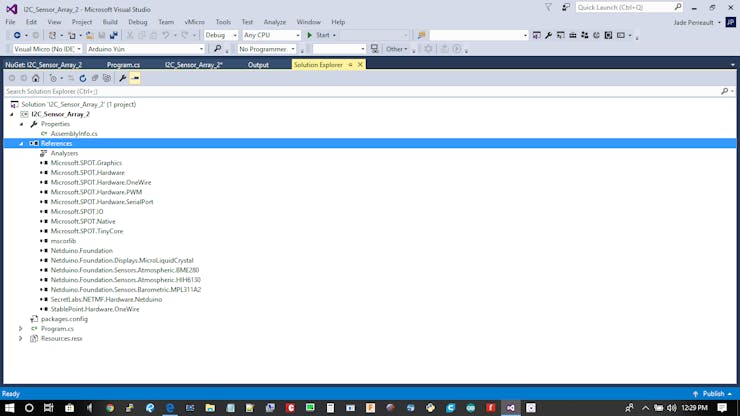Click the feedback icon next to Quick Launch

565,8
